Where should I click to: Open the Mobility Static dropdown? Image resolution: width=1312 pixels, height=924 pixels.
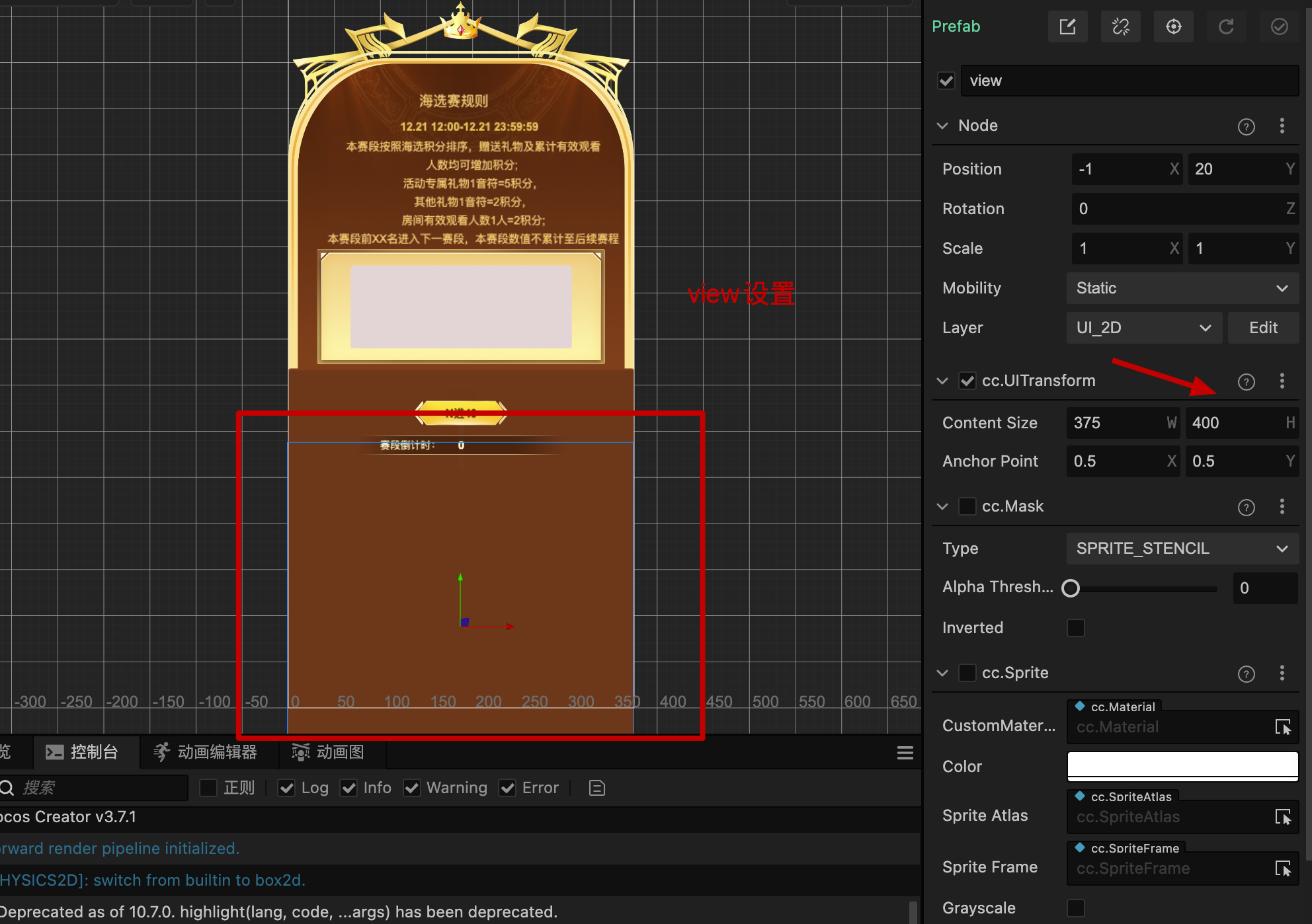[x=1182, y=288]
